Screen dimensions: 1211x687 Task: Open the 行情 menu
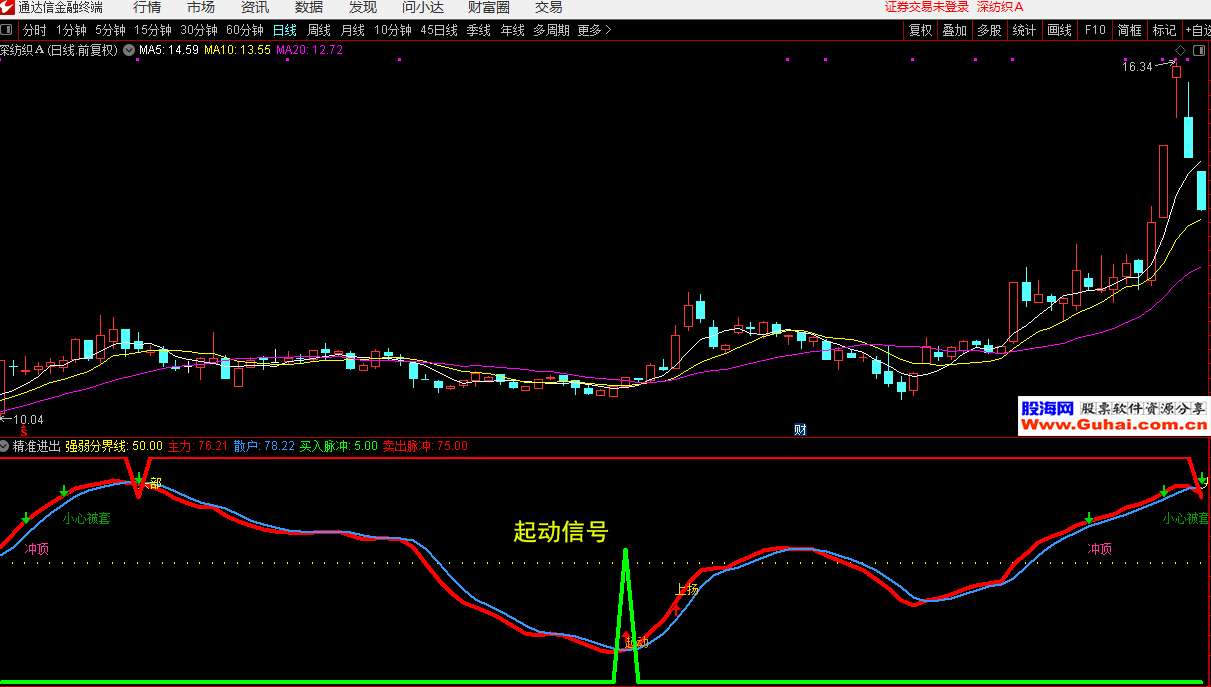(x=147, y=8)
